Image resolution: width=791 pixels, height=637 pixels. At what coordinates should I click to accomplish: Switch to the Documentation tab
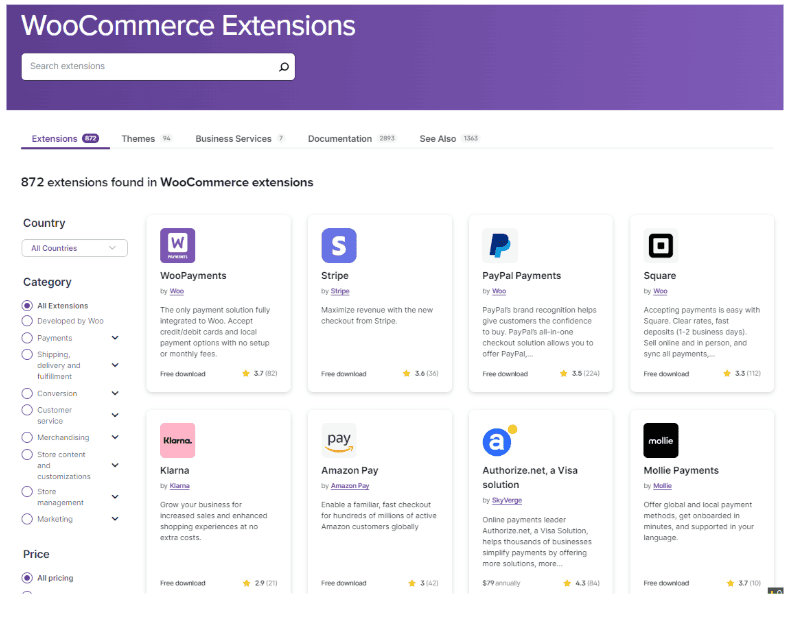click(x=352, y=139)
